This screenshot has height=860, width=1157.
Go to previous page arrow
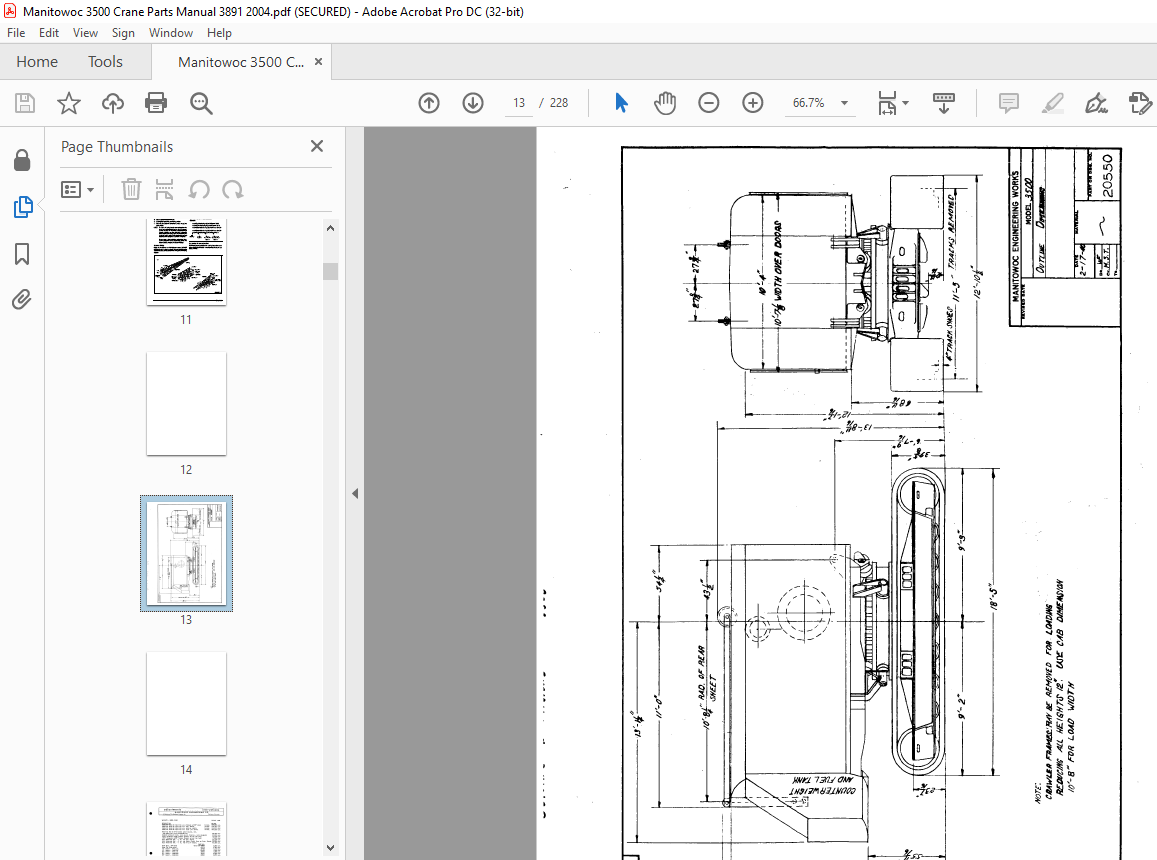429,103
